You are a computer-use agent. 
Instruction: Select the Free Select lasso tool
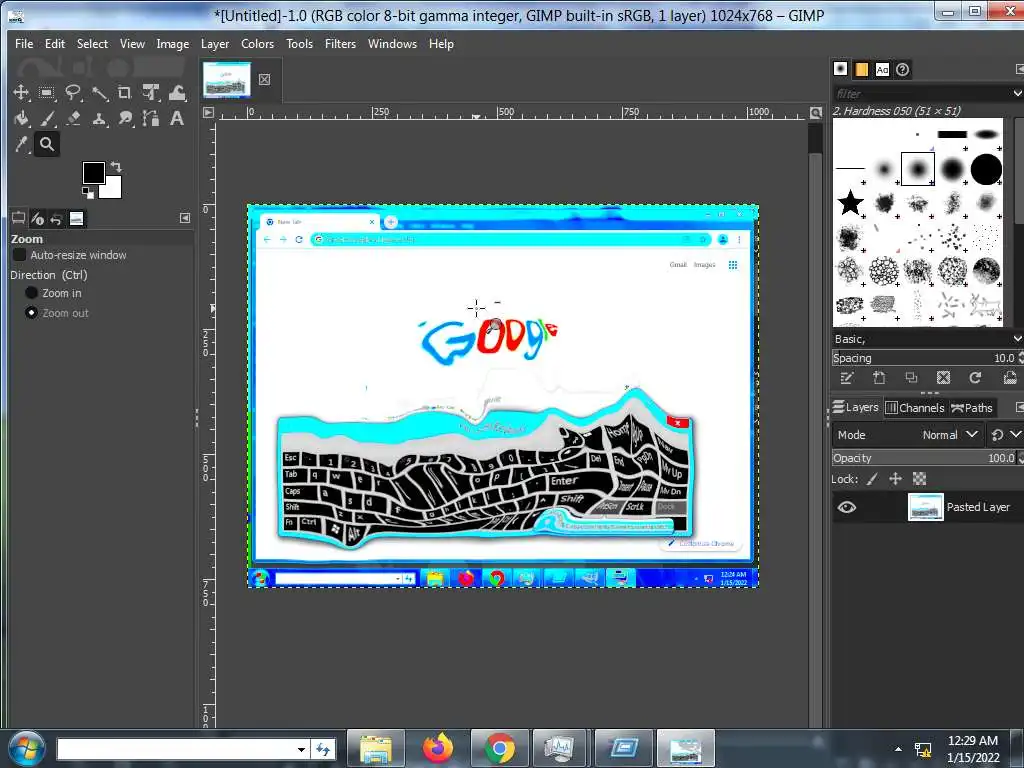coord(72,92)
